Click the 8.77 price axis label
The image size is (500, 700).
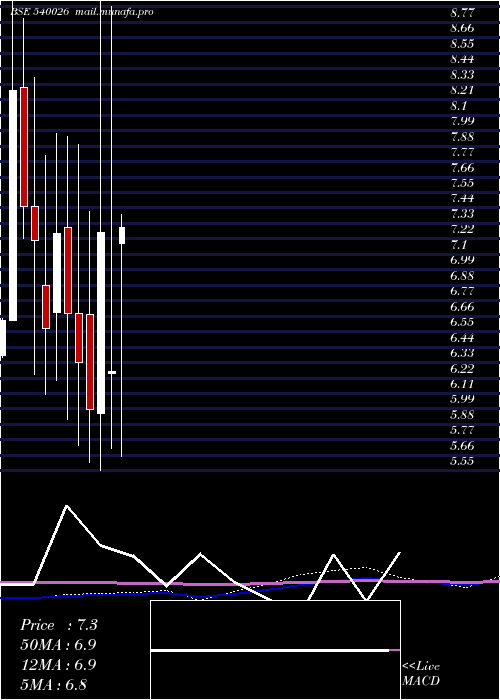(462, 13)
